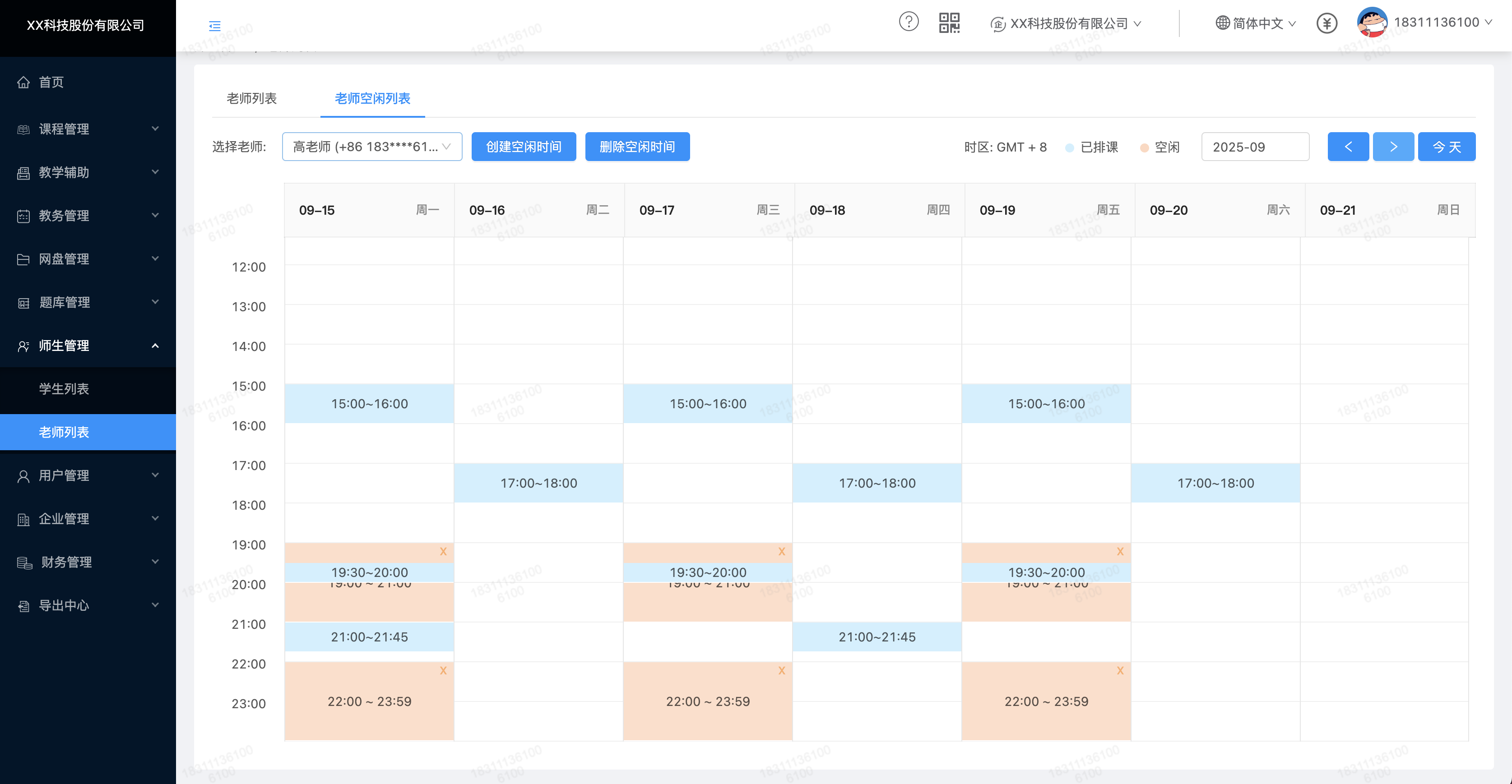Open 学生列表 in the sidebar
The height and width of the screenshot is (784, 1512).
click(64, 389)
